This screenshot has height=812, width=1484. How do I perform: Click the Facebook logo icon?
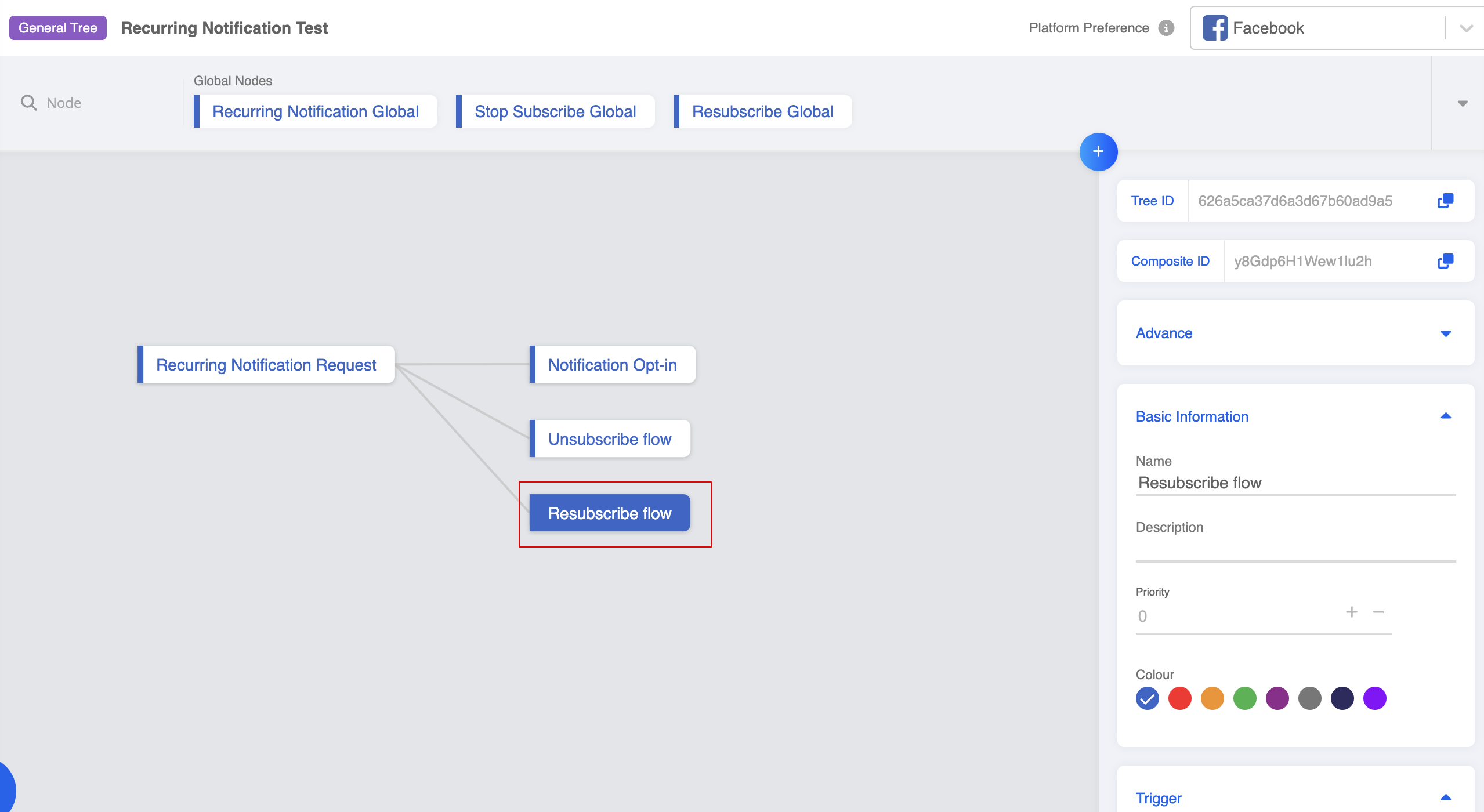(1214, 28)
